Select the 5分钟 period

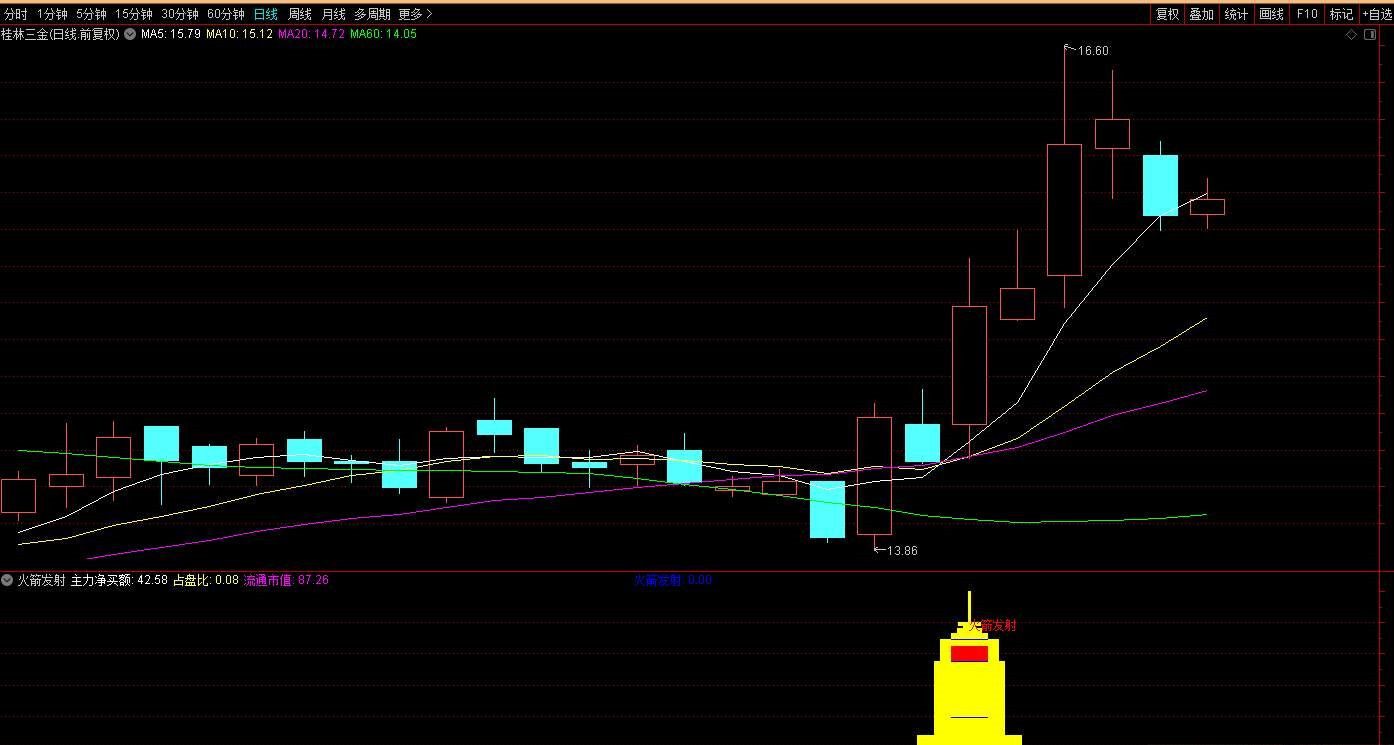91,14
